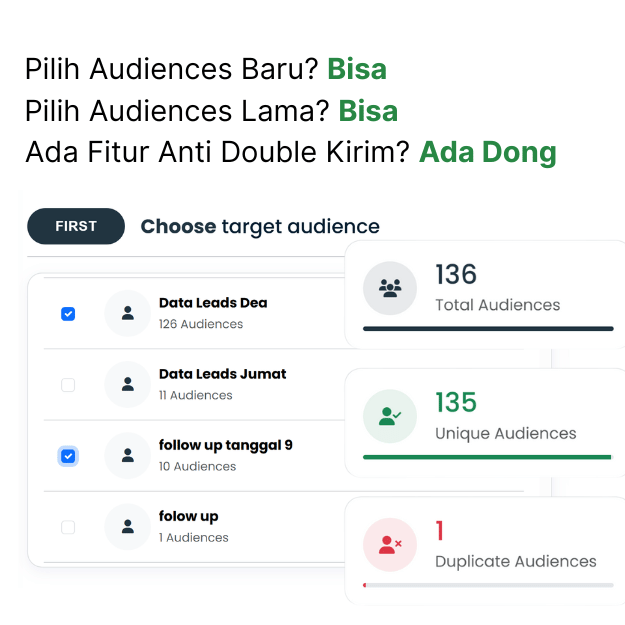Click the 135 Unique Audiences count

(456, 402)
